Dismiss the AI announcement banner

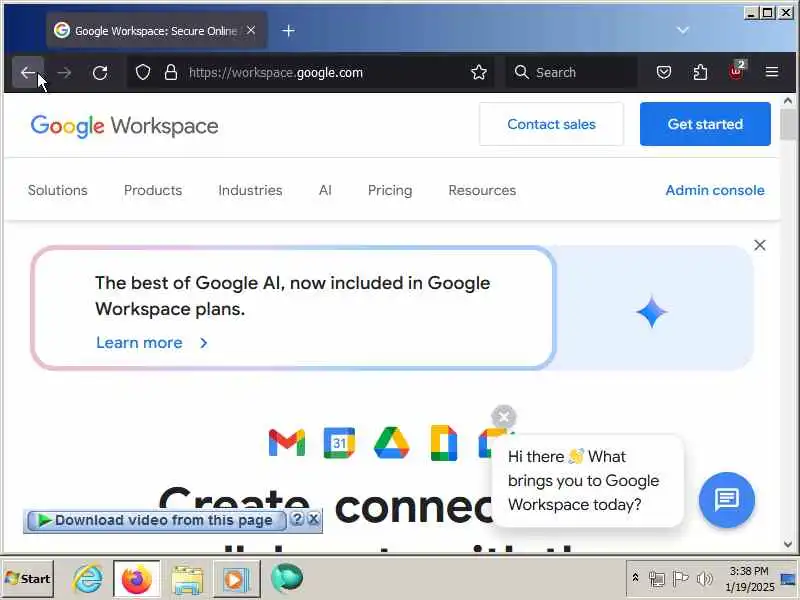coord(760,245)
